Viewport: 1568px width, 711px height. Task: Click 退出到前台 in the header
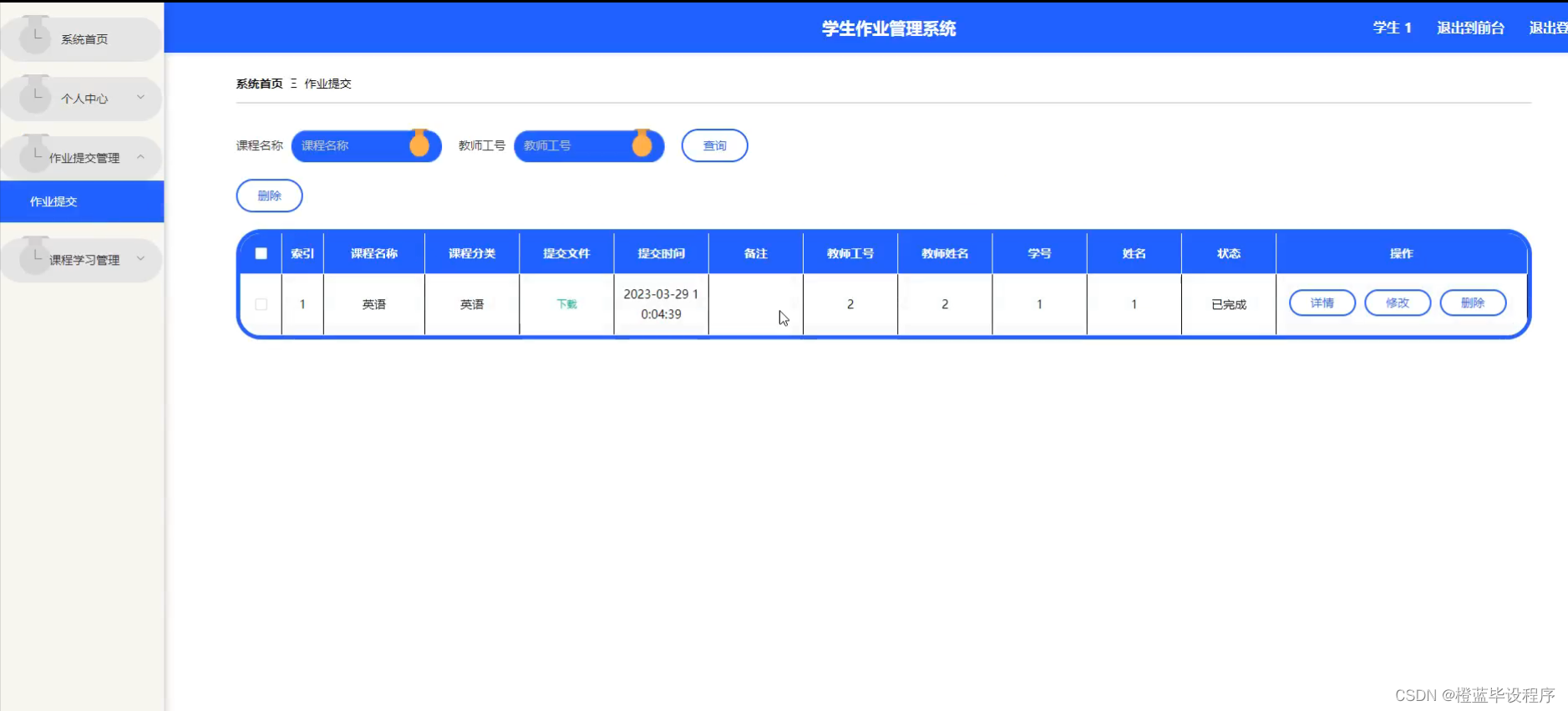coord(1470,28)
